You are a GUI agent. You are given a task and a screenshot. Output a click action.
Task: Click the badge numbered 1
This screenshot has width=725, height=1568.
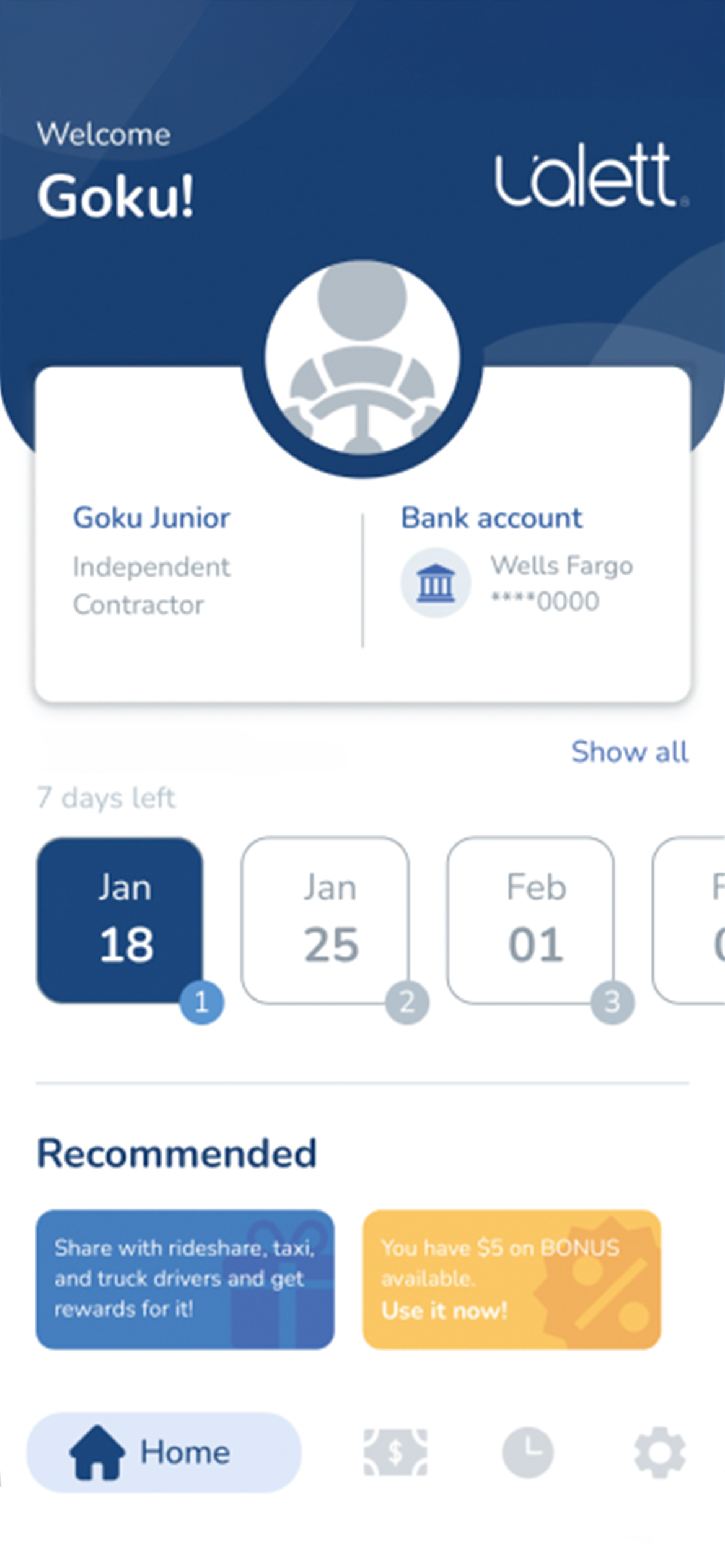[201, 1002]
